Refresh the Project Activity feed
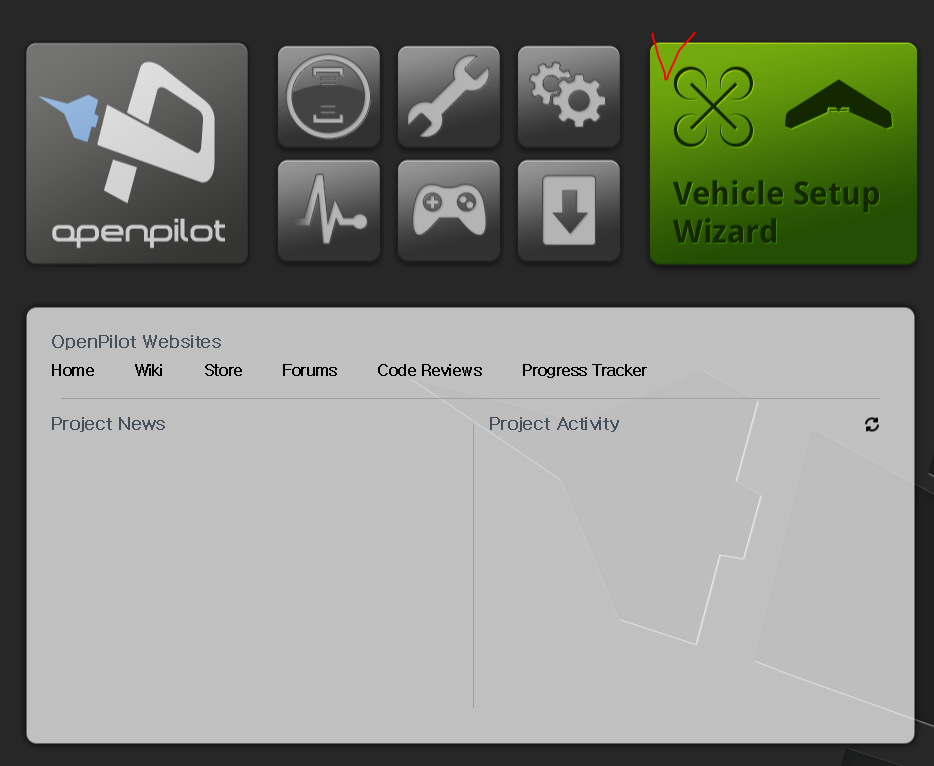Image resolution: width=934 pixels, height=766 pixels. [872, 424]
